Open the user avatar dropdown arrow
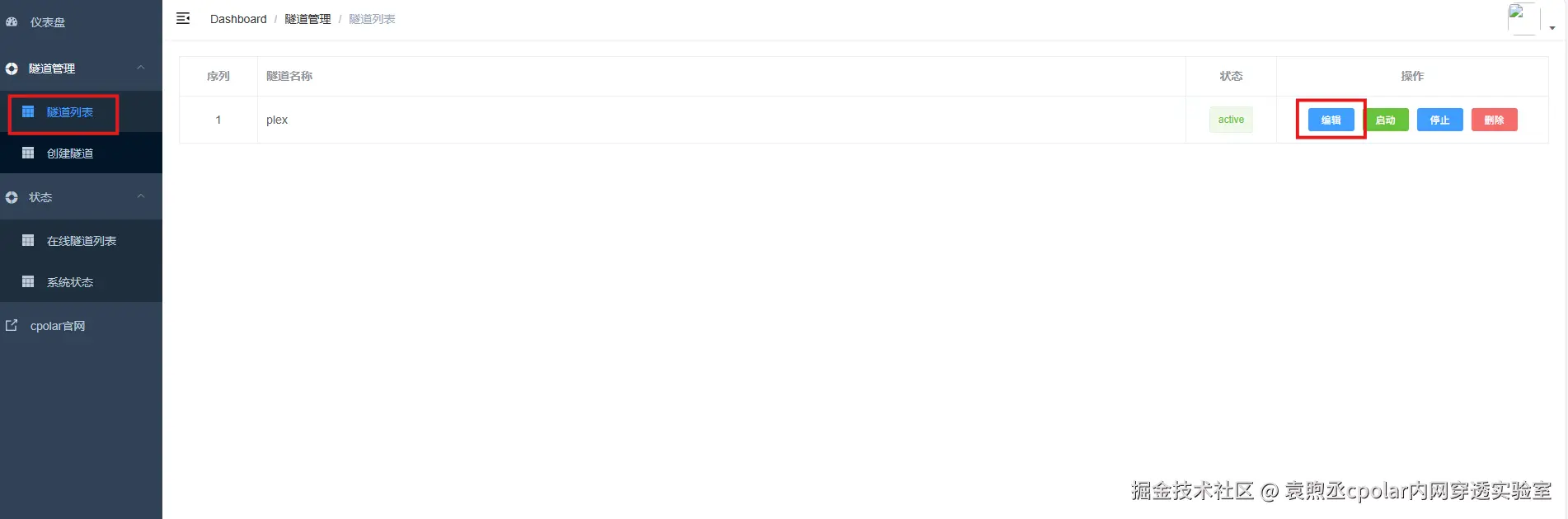 tap(1552, 28)
